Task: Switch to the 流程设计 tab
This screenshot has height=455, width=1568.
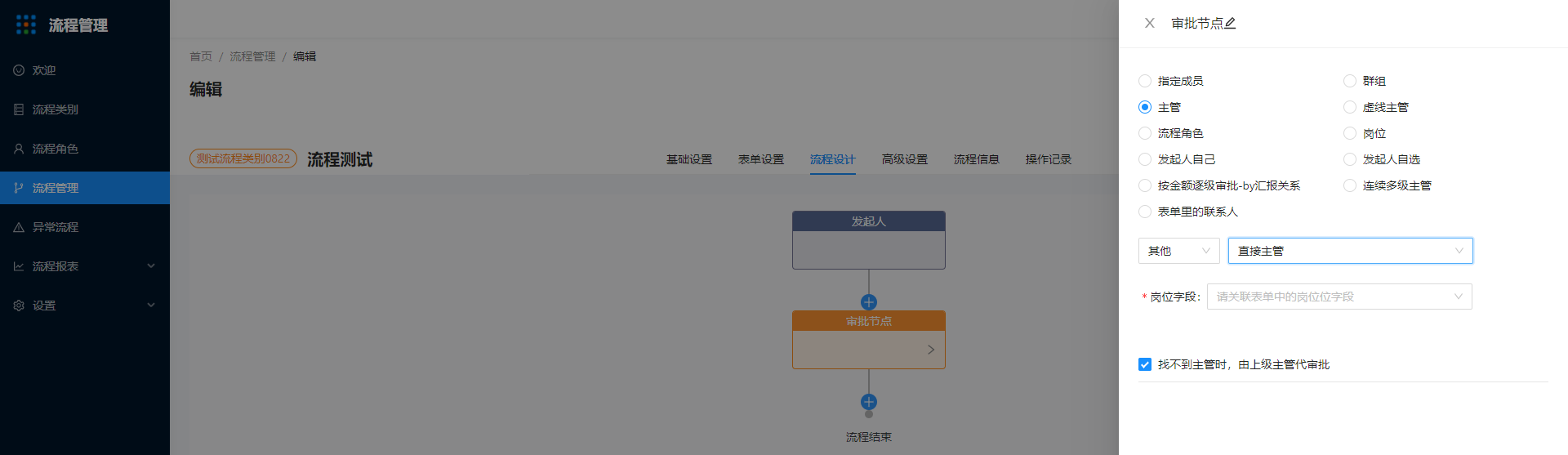Action: click(x=833, y=159)
